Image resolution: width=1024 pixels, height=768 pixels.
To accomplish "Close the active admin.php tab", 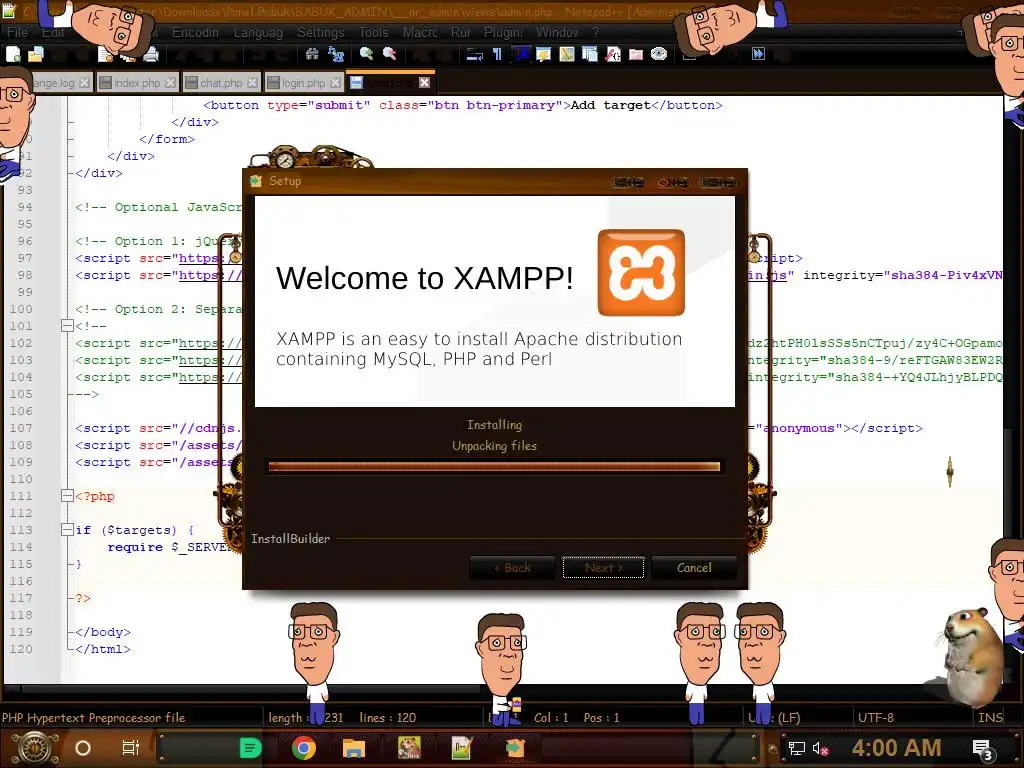I will (424, 82).
